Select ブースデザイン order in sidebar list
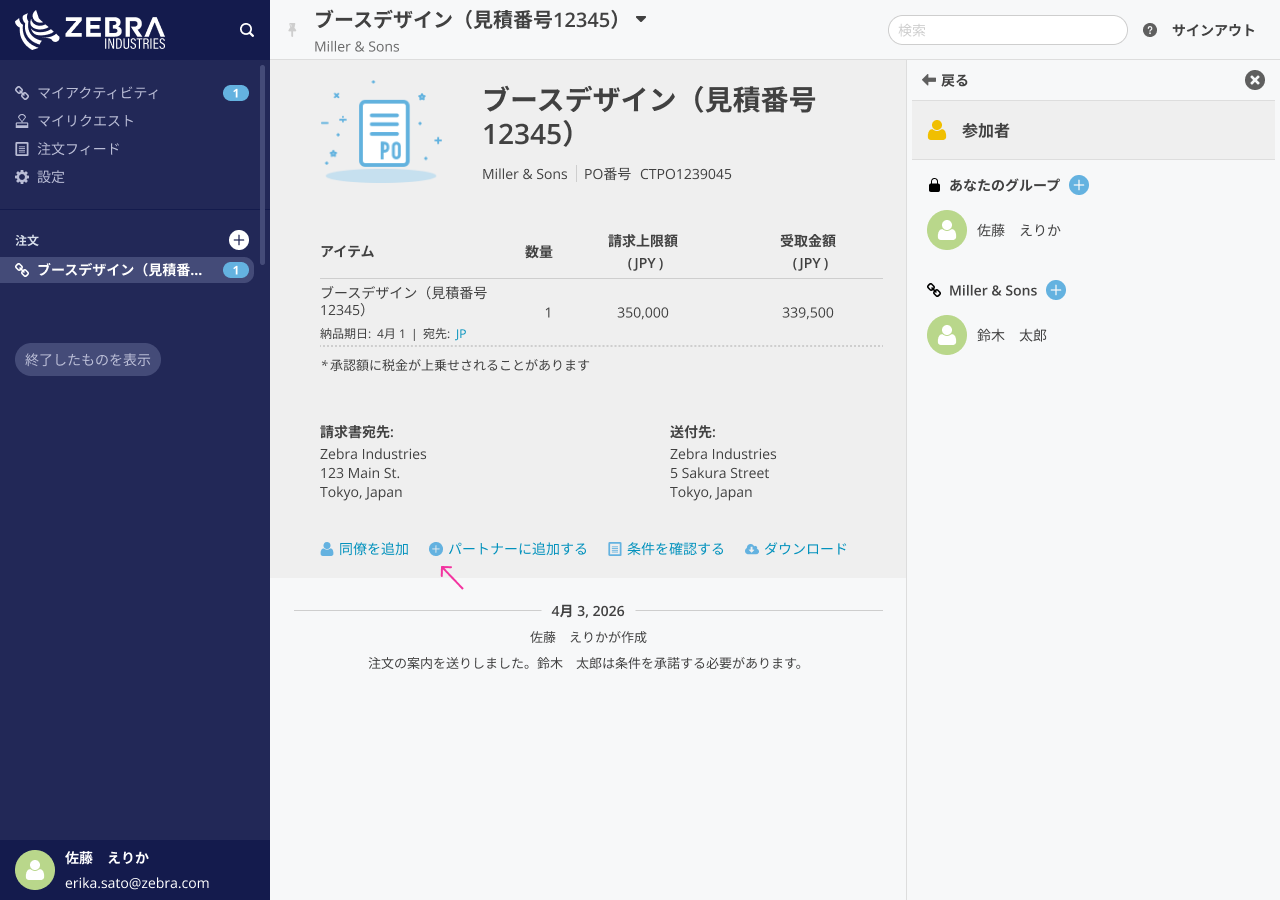 pyautogui.click(x=127, y=270)
